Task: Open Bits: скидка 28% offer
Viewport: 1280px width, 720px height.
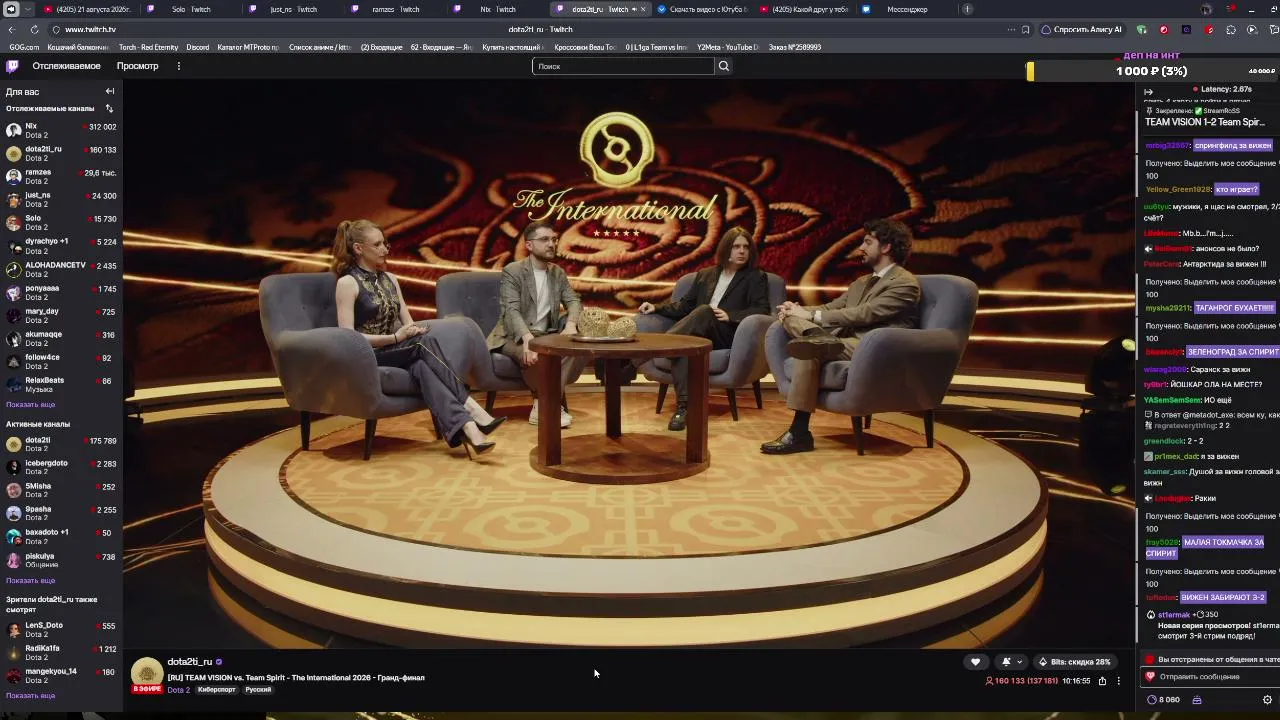Action: pyautogui.click(x=1074, y=661)
